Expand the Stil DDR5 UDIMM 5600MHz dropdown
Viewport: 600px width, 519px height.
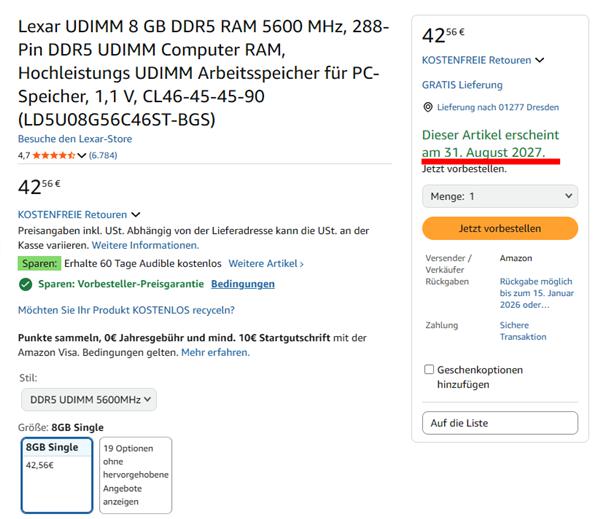tap(89, 400)
